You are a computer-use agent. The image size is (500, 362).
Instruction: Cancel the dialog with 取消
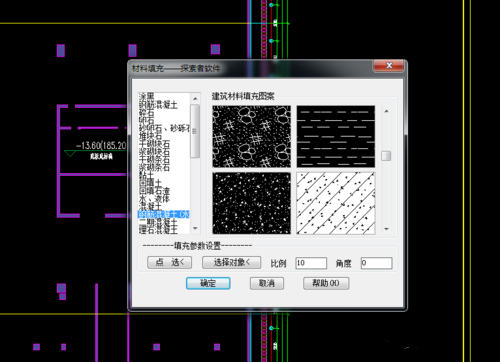tap(267, 283)
